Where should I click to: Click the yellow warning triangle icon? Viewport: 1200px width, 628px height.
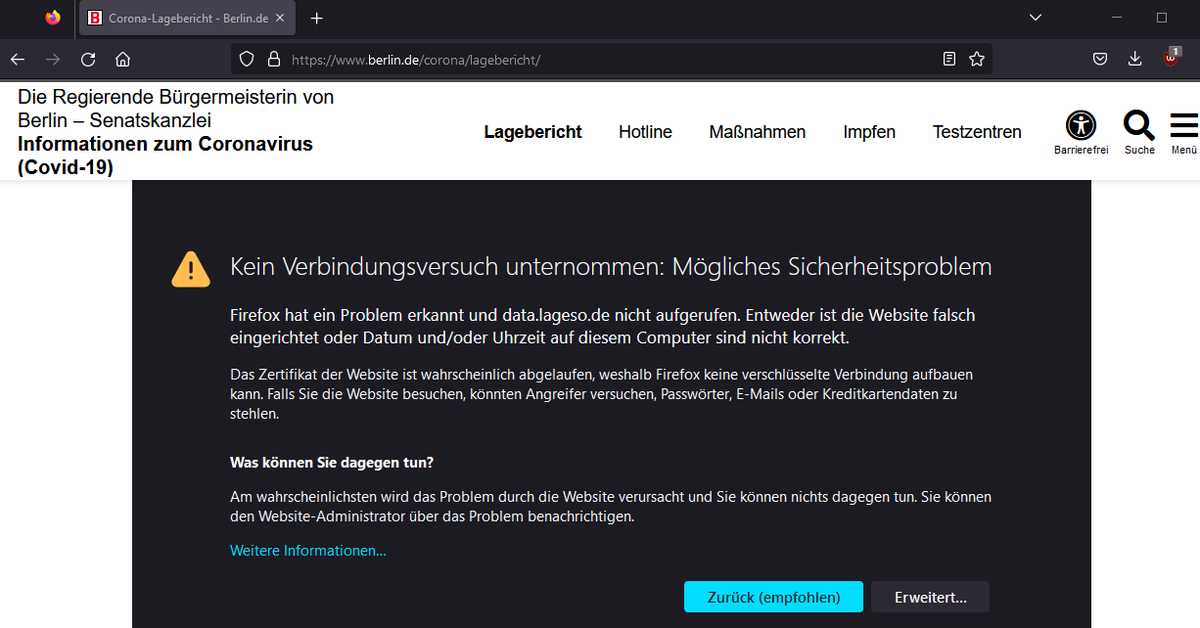click(x=191, y=269)
